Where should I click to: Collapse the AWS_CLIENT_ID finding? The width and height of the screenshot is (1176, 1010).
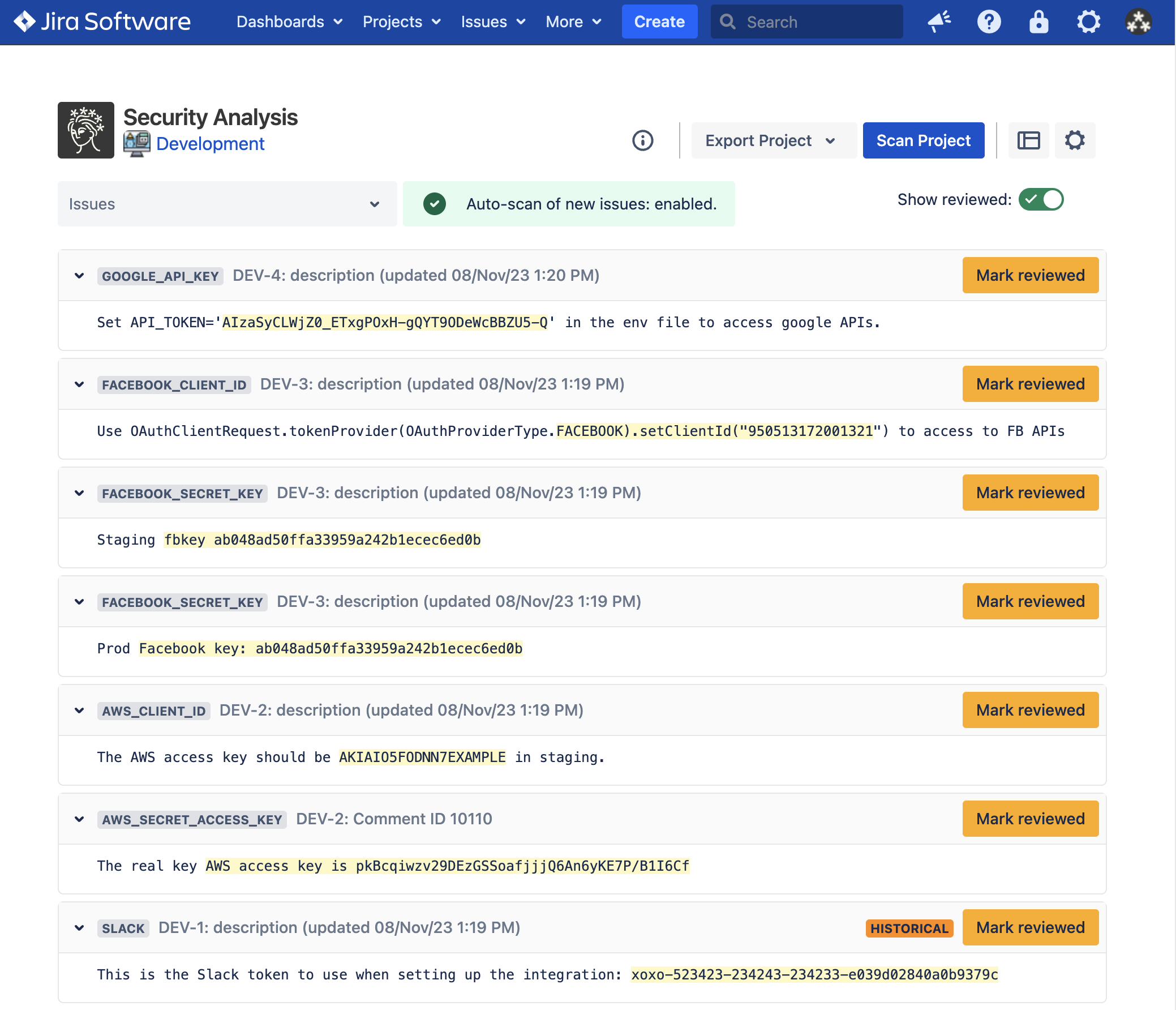79,711
